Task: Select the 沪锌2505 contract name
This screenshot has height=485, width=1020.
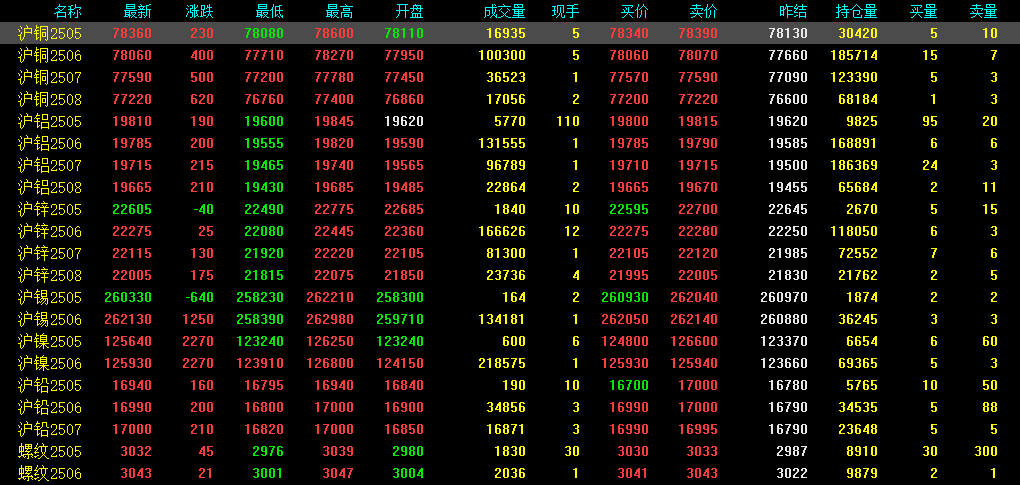Action: click(x=49, y=209)
